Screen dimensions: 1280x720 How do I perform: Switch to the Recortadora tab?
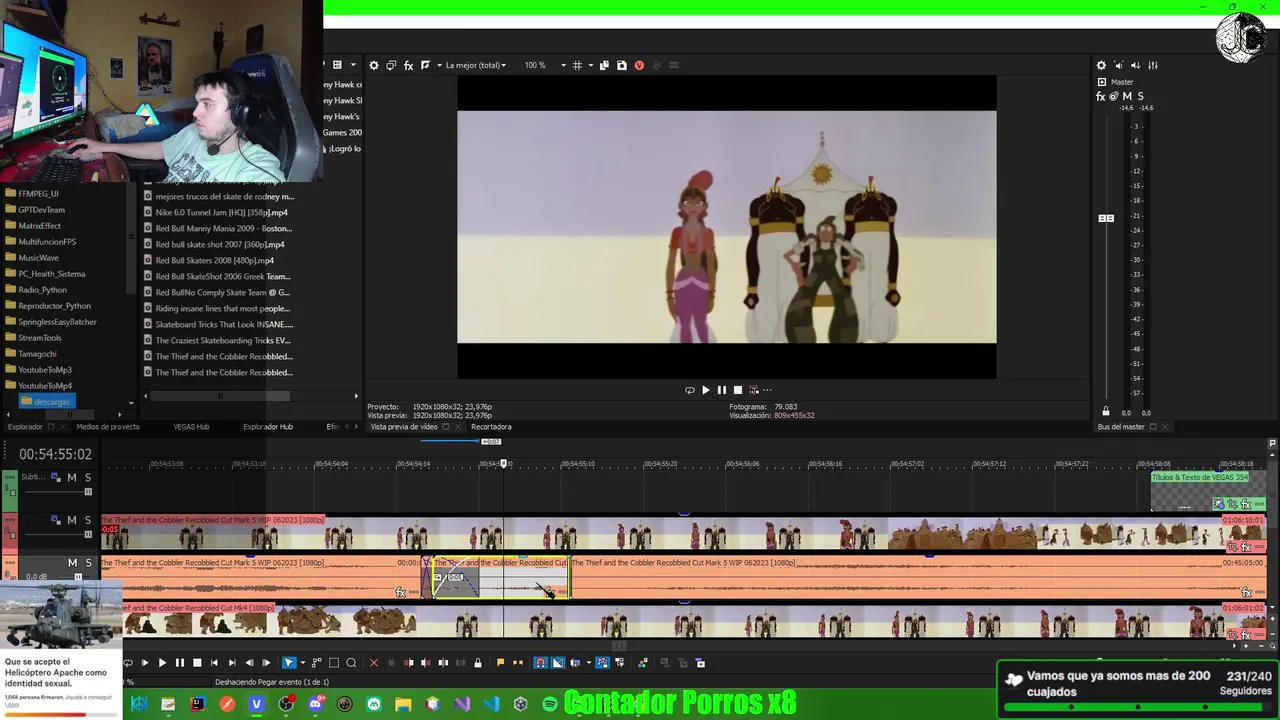(491, 427)
